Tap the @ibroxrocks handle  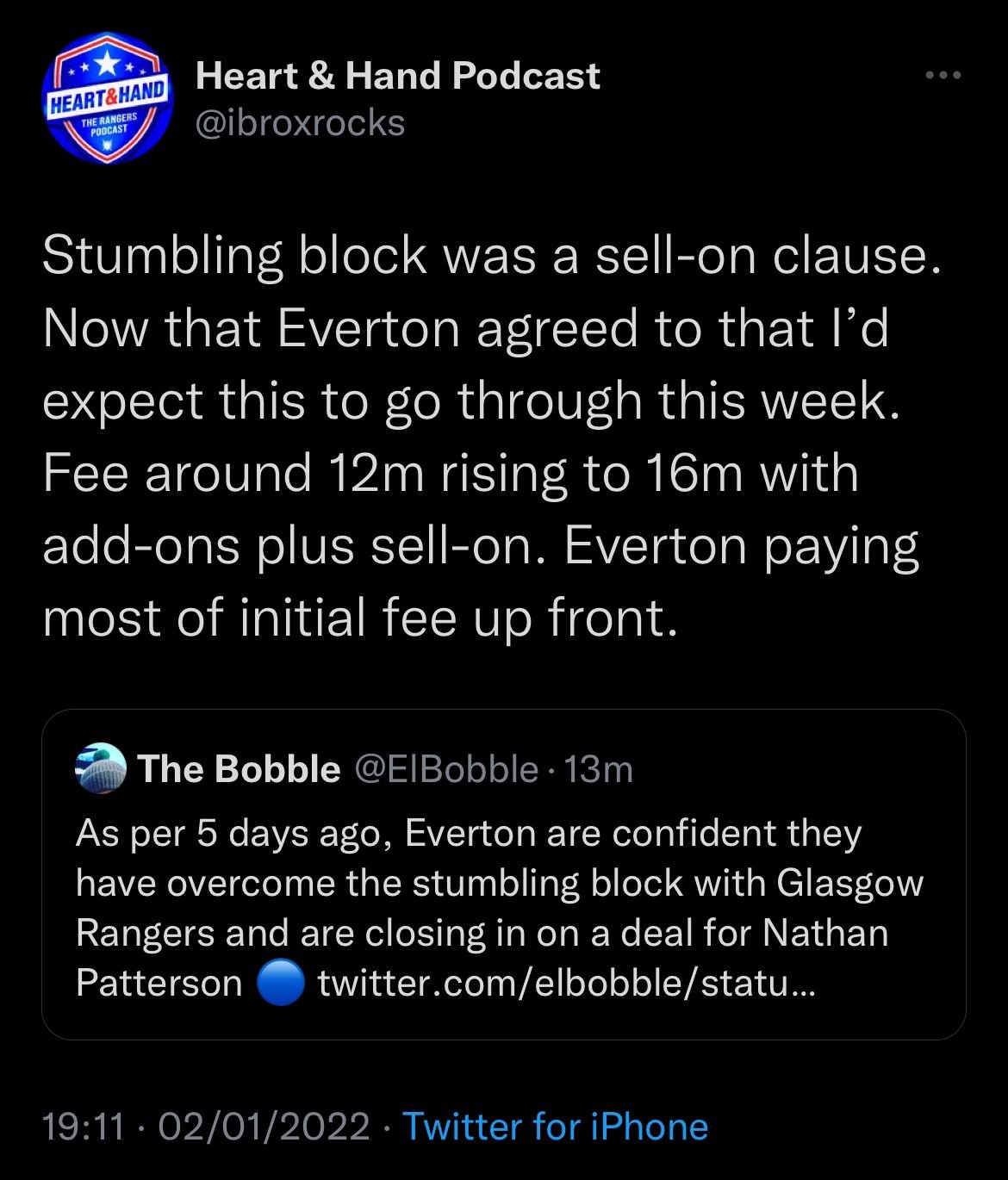click(x=300, y=123)
